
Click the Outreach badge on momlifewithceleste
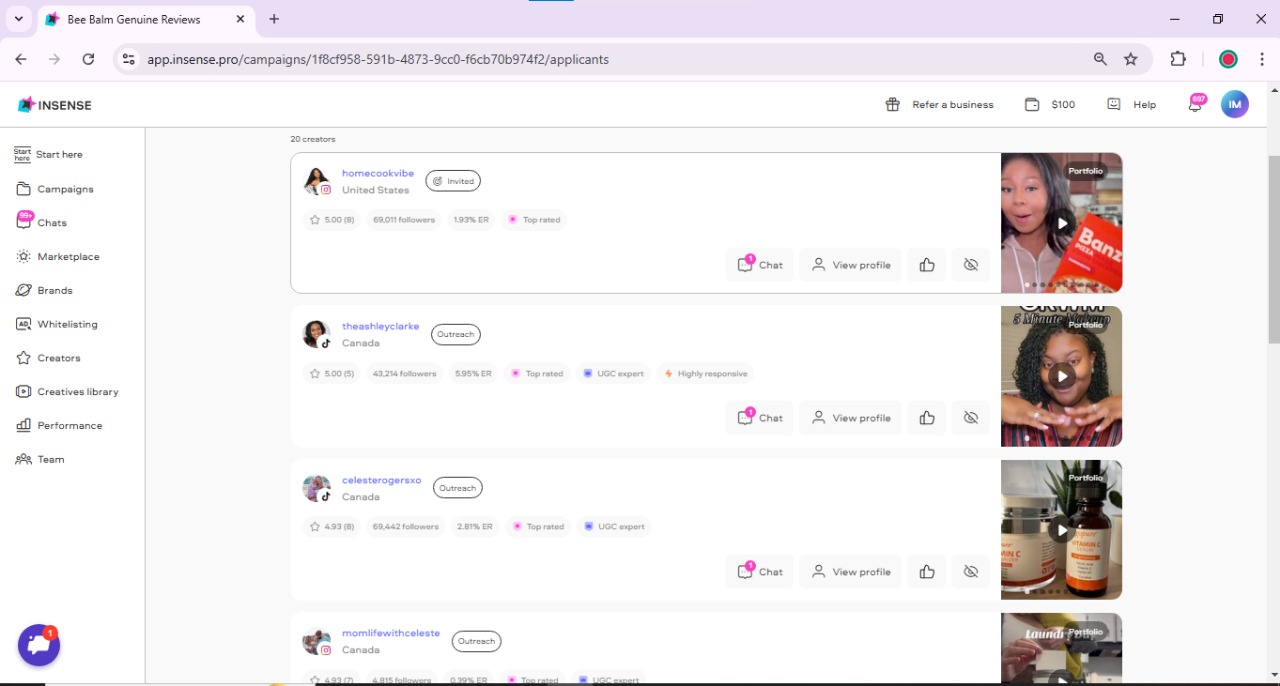coord(477,641)
